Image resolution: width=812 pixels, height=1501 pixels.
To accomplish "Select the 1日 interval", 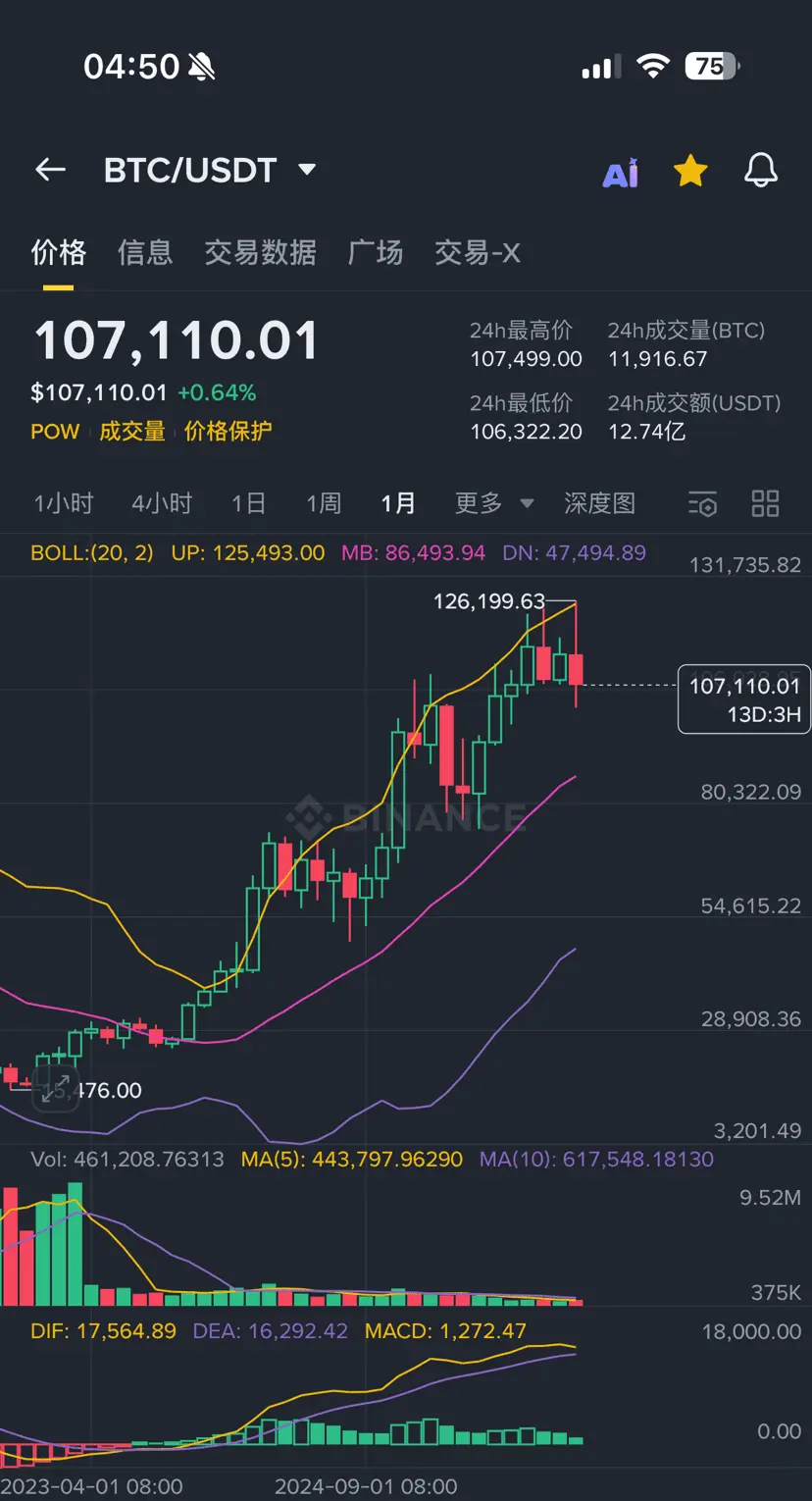I will click(249, 503).
